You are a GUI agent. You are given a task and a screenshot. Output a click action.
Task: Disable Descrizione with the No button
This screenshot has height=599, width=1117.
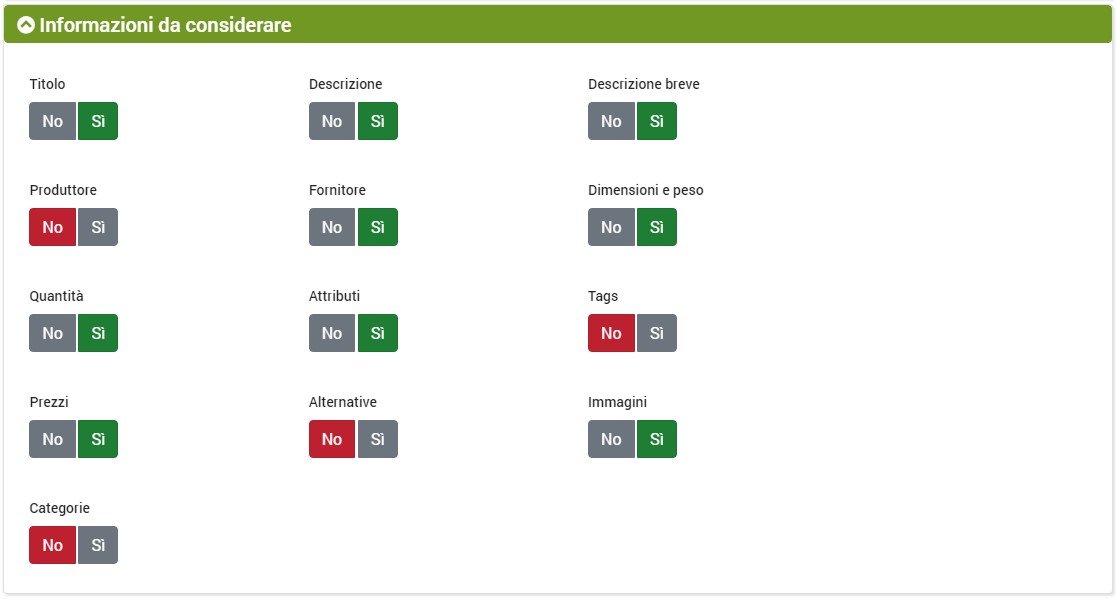(x=332, y=121)
